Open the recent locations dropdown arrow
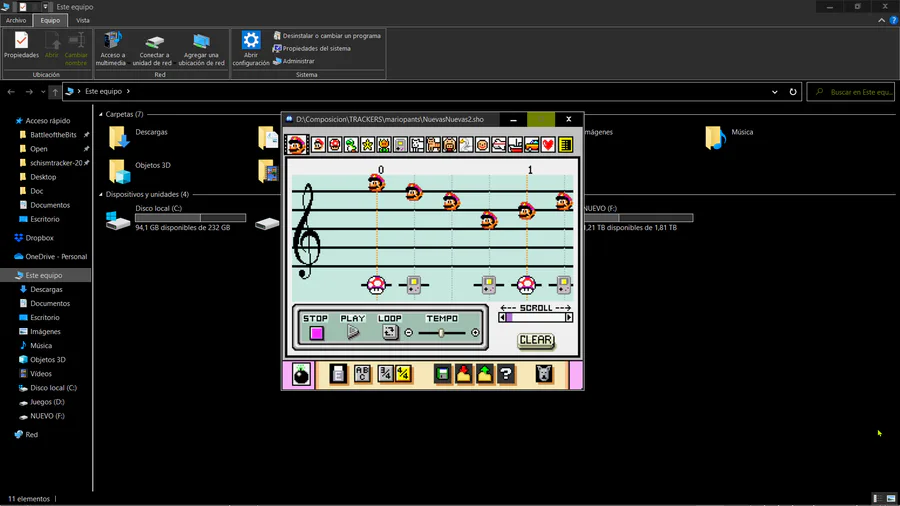The height and width of the screenshot is (506, 900). point(43,92)
